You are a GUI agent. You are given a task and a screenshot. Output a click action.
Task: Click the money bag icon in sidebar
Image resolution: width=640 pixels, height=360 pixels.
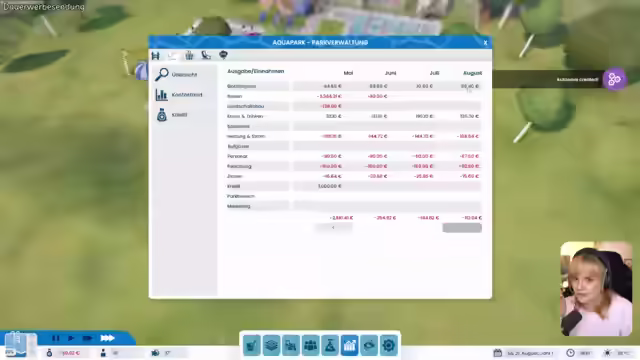[162, 115]
